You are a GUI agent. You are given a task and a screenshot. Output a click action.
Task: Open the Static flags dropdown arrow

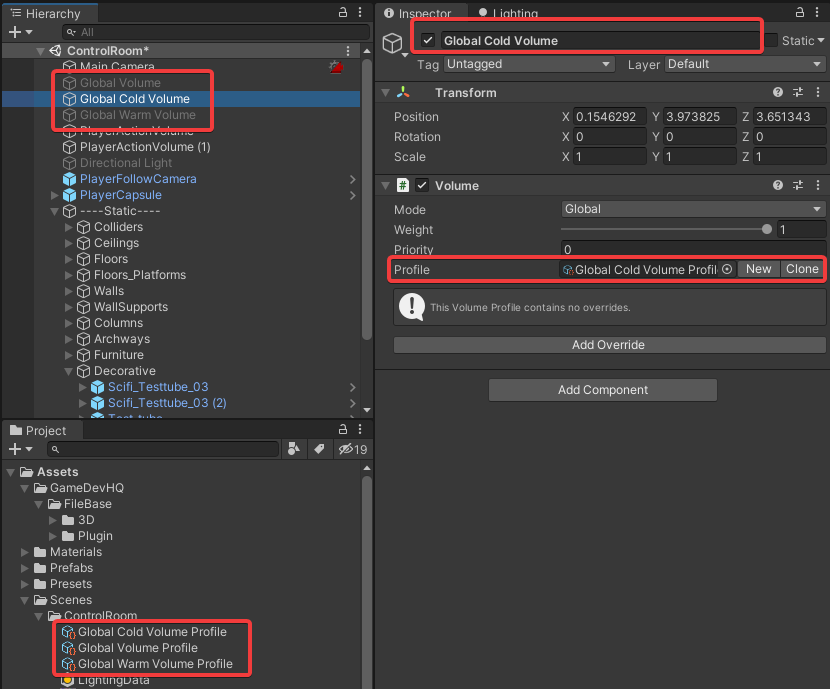[x=821, y=40]
